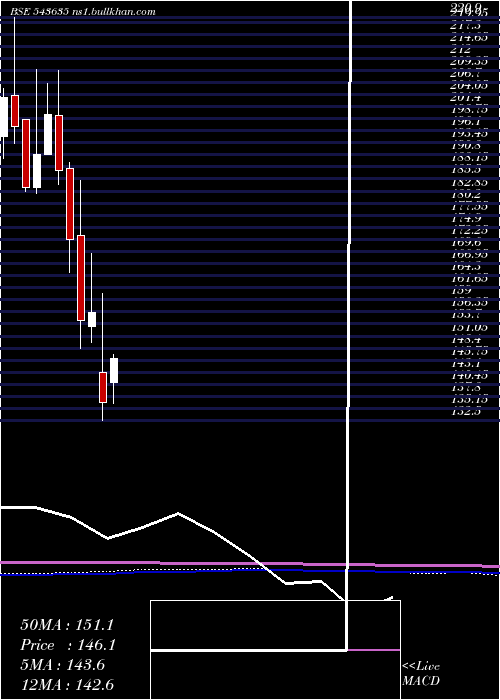This screenshot has height=700, width=500.
Task: Click the 182.85 price axis label
Action: pos(469,183)
